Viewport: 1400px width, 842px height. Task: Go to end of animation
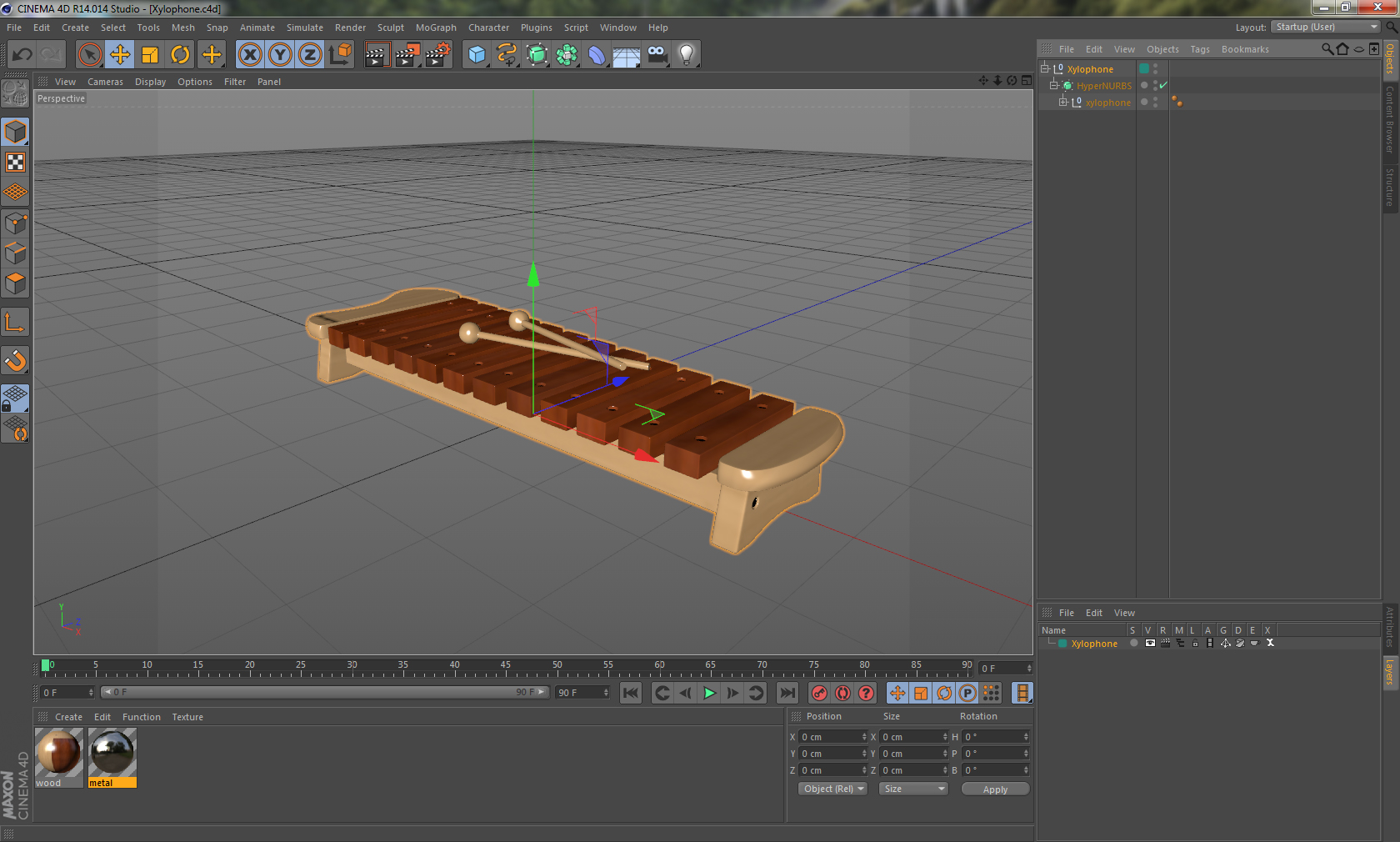787,693
